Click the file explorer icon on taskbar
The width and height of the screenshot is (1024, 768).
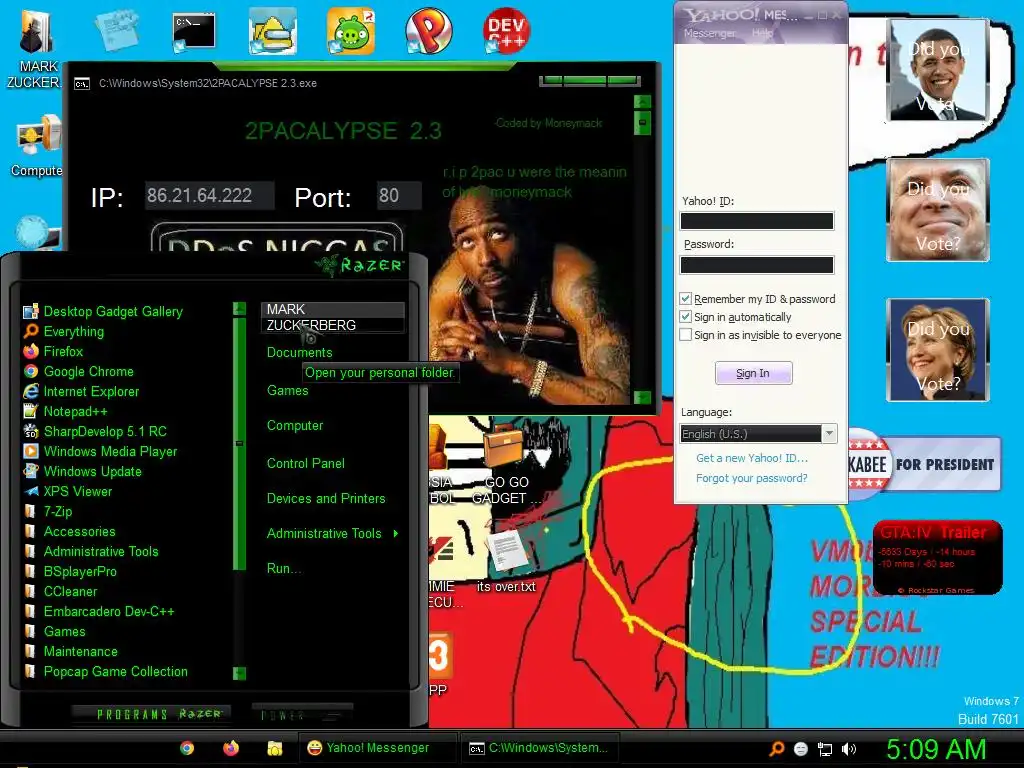[x=274, y=748]
